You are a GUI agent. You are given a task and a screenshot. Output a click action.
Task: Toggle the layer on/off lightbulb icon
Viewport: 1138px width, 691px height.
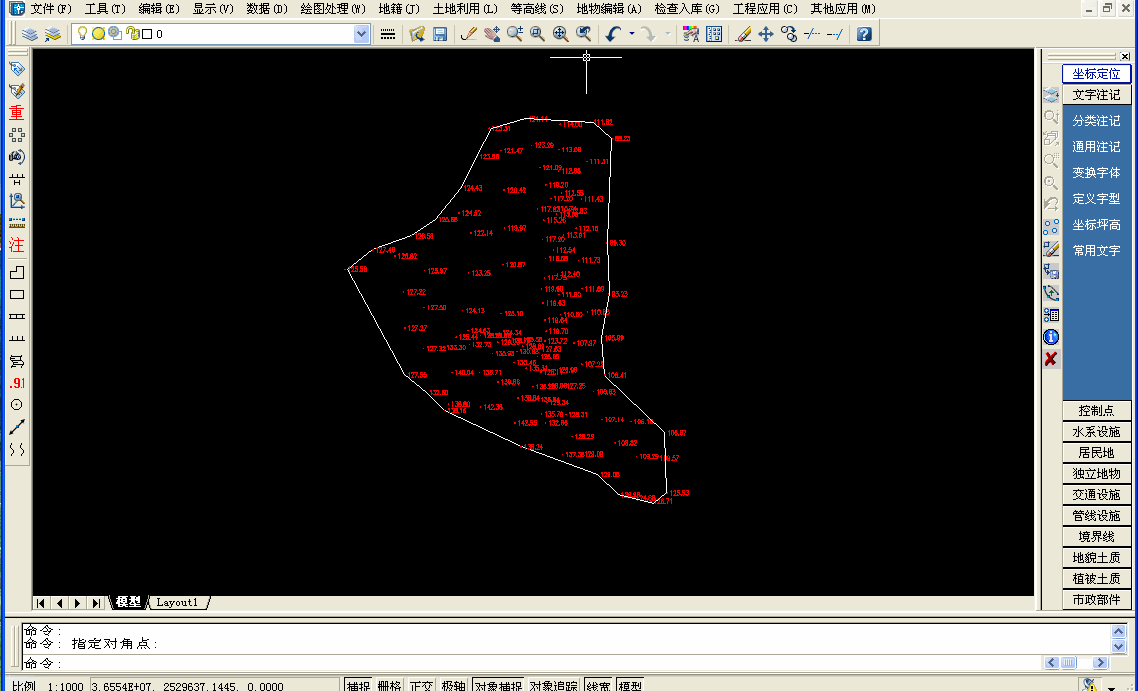click(x=82, y=33)
